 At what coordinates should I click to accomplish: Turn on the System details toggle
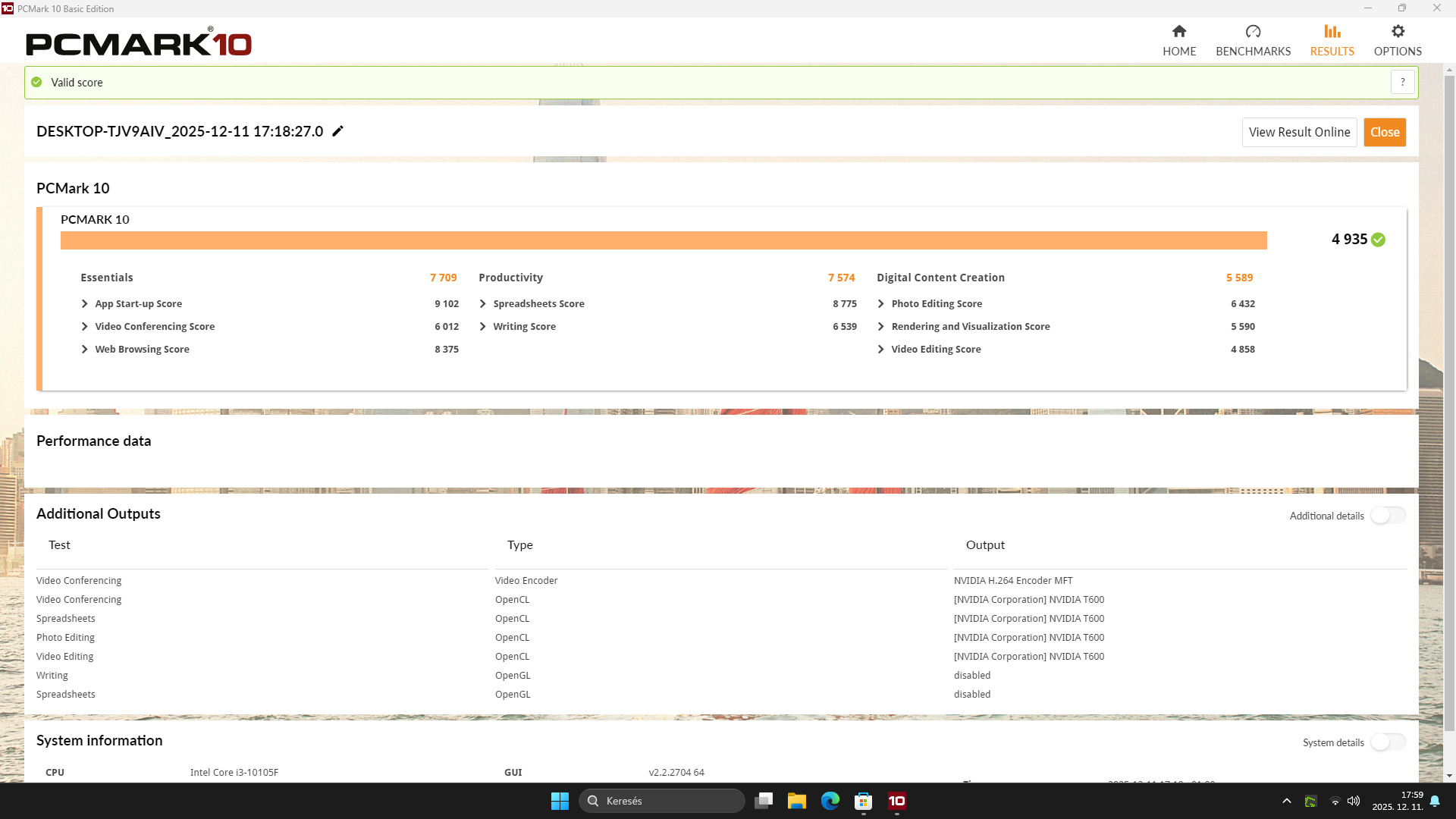pos(1388,742)
